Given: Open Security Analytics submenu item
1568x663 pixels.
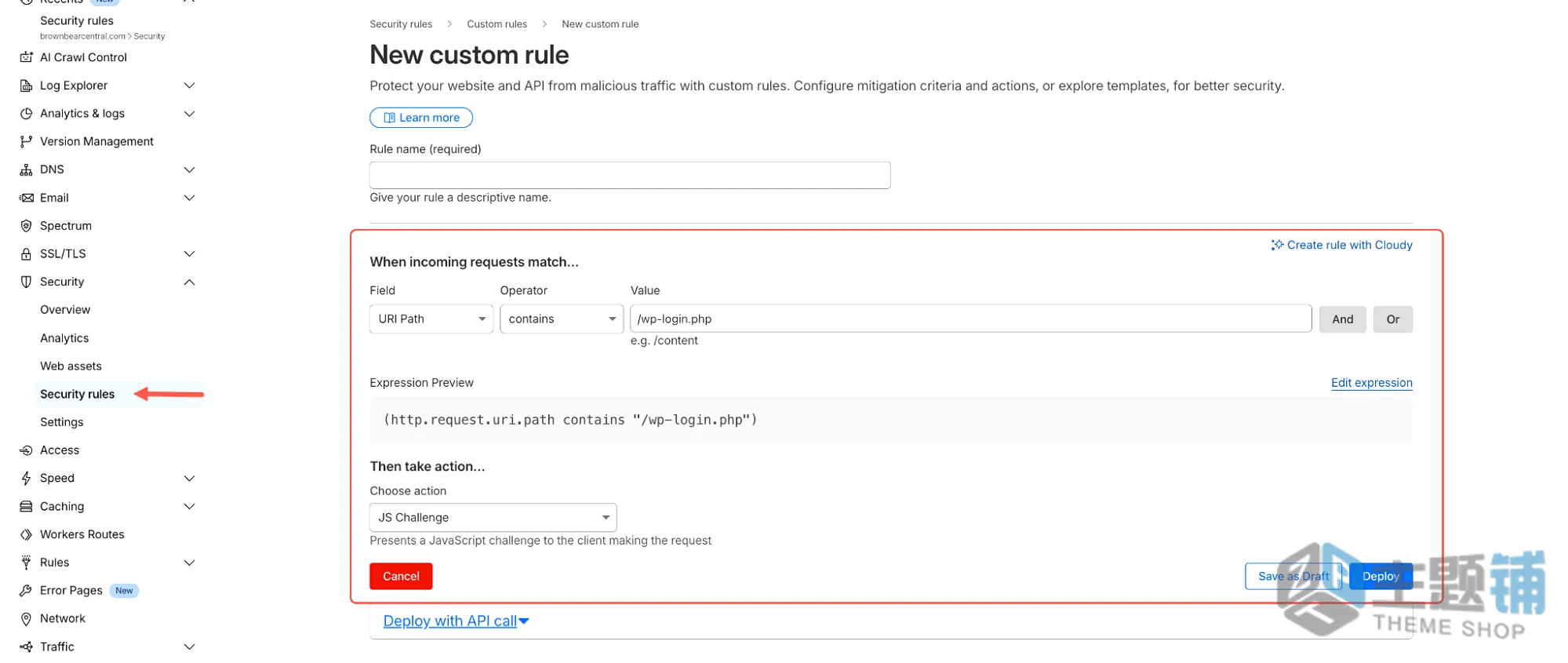Looking at the screenshot, I should point(64,338).
